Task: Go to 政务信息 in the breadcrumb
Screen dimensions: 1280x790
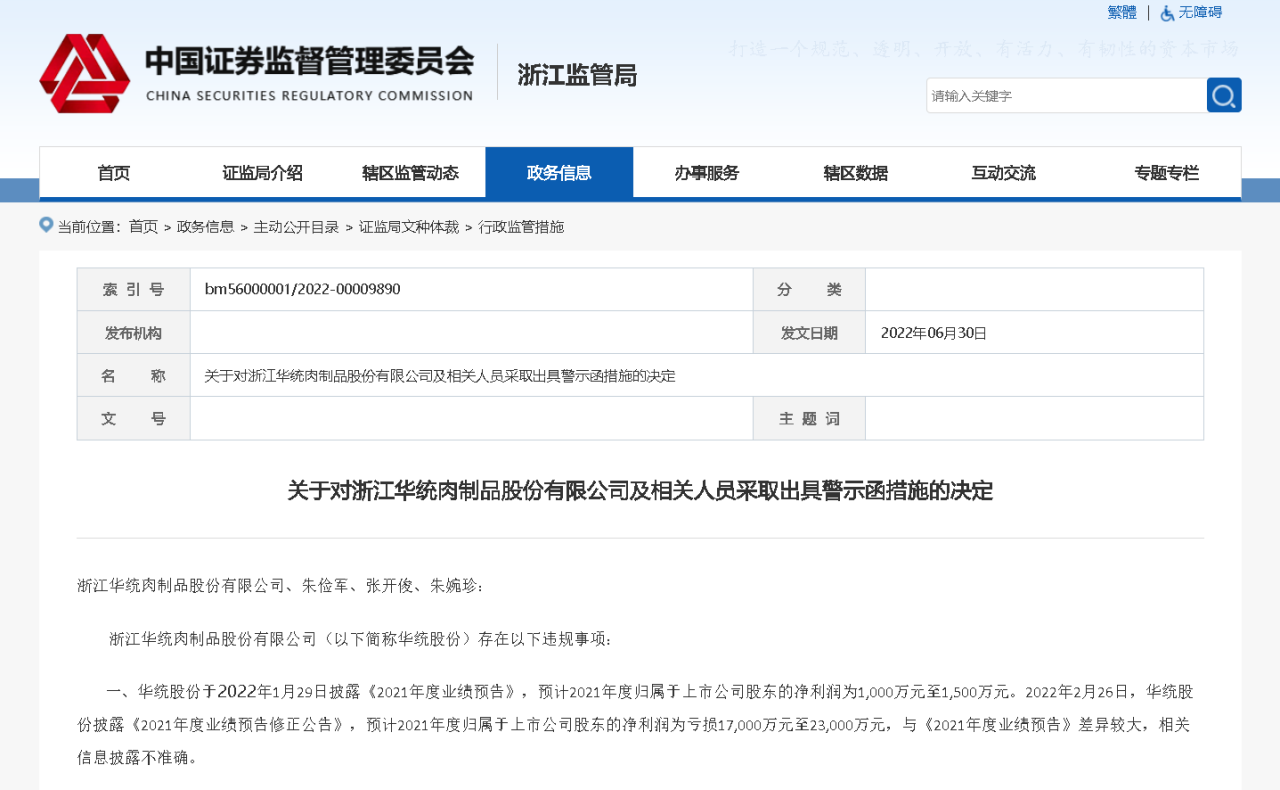Action: 206,227
